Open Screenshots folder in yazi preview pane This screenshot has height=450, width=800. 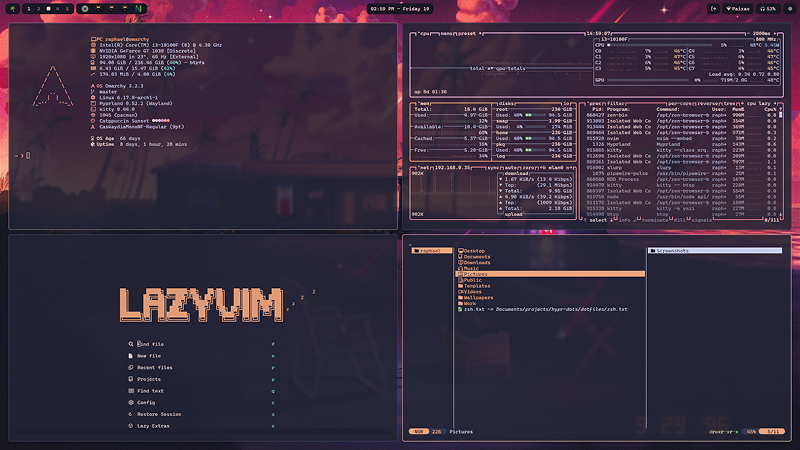715,251
